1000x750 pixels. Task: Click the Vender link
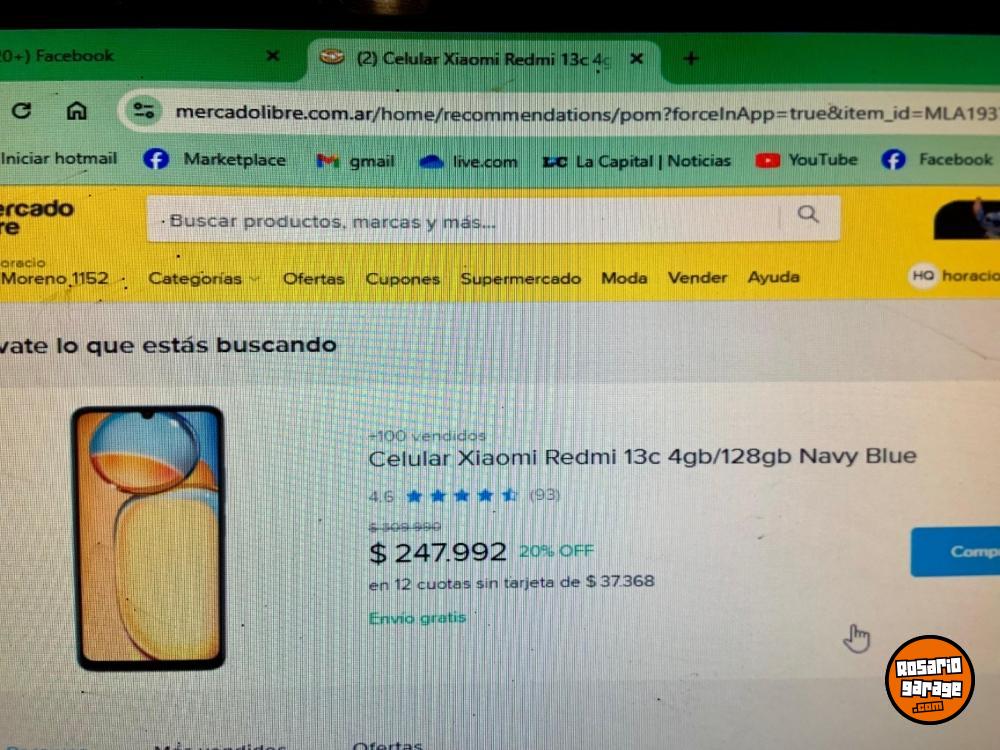pyautogui.click(x=697, y=277)
